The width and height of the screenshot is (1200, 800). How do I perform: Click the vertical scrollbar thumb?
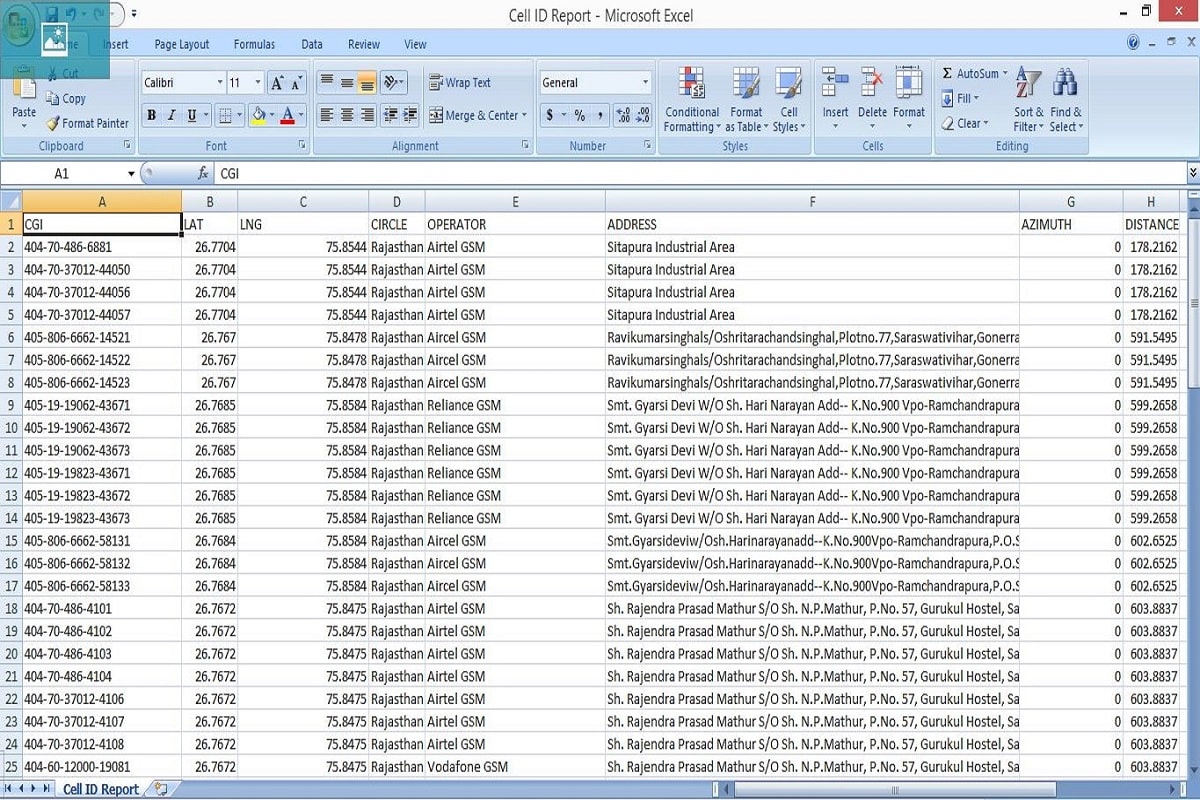click(x=1192, y=304)
